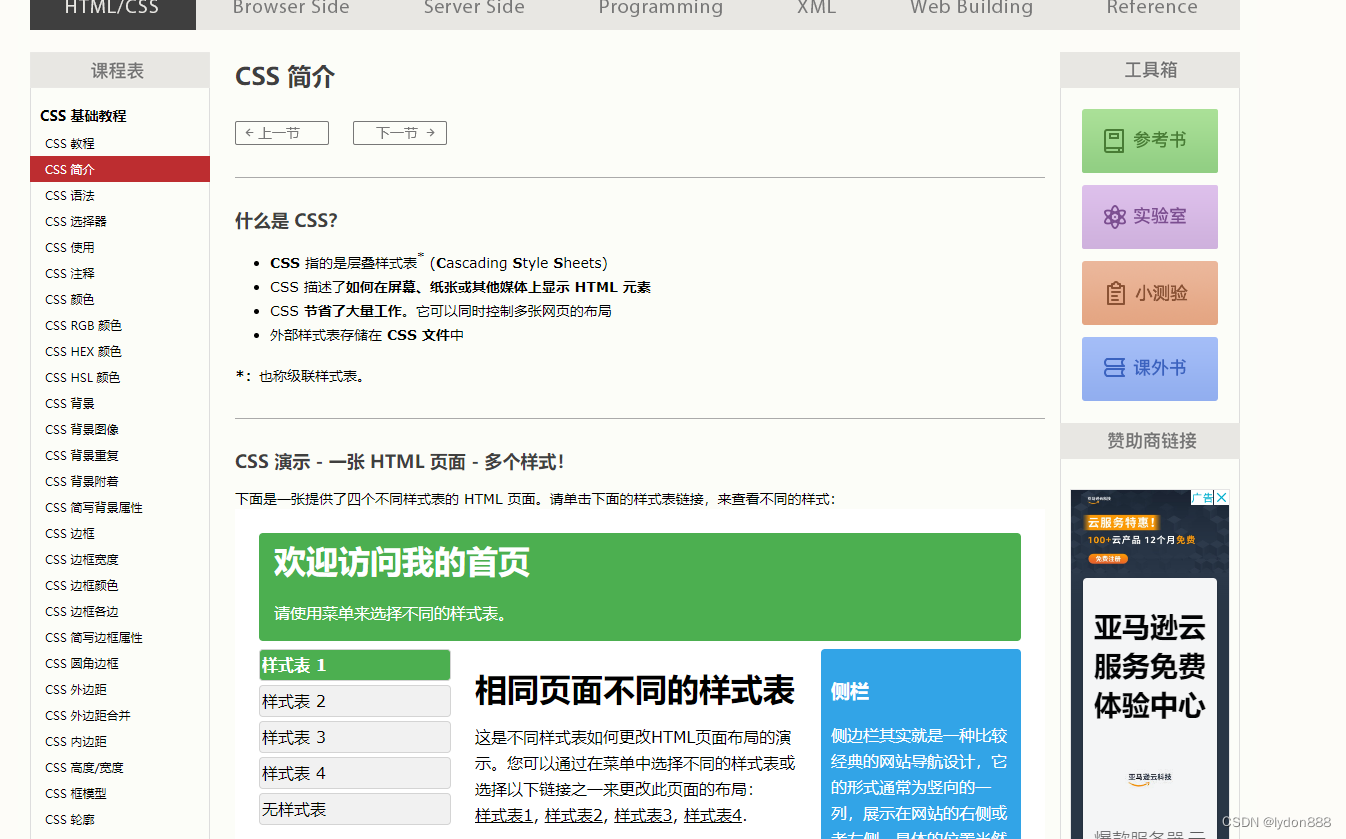This screenshot has height=839, width=1346.
Task: Open the Web Building navigation menu
Action: coord(971,8)
